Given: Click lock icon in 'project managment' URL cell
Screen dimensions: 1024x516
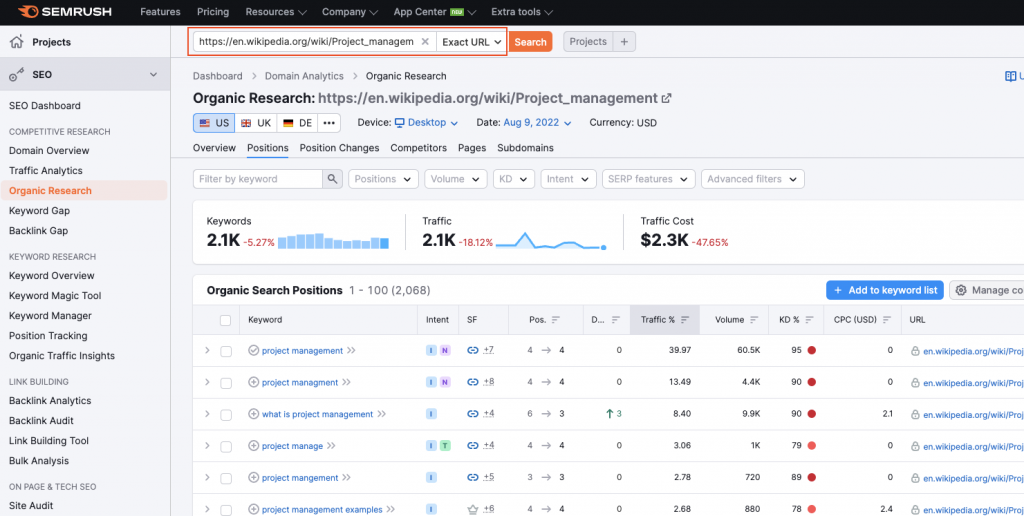Looking at the screenshot, I should click(x=916, y=383).
